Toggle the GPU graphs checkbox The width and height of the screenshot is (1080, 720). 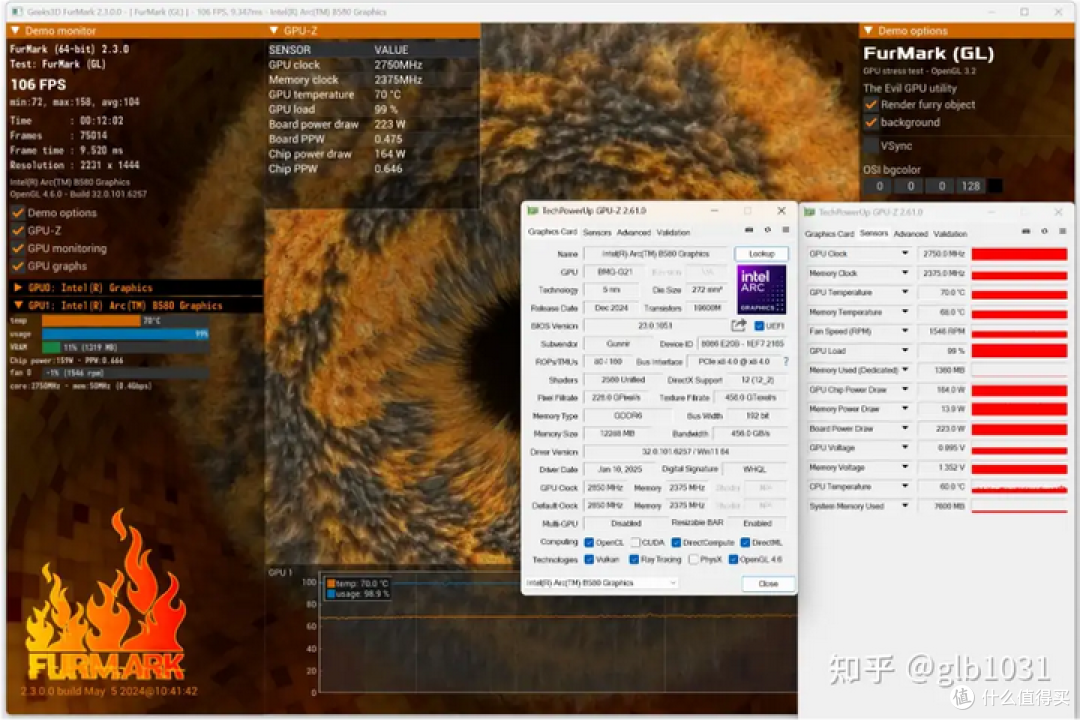[19, 266]
